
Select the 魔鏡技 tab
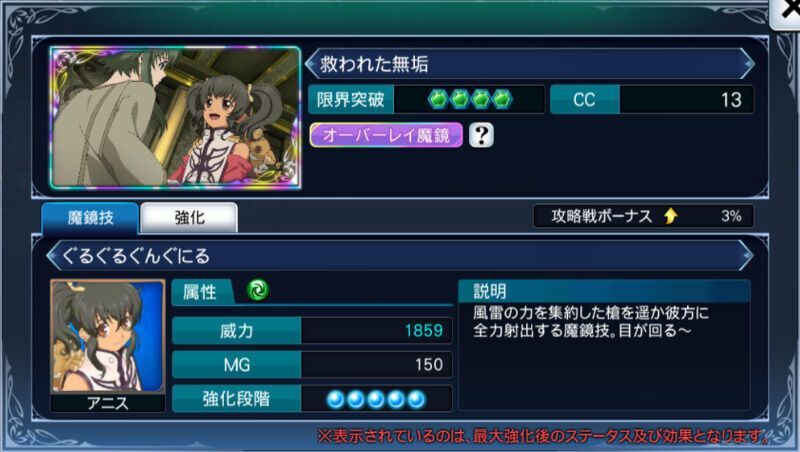pyautogui.click(x=90, y=218)
